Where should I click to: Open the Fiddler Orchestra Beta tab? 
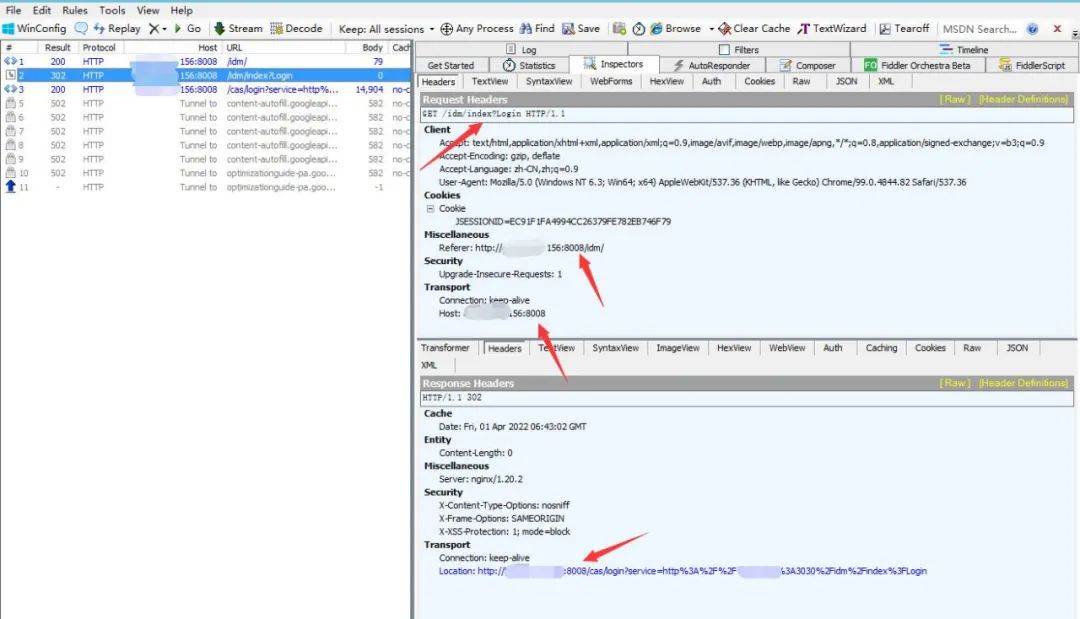(917, 65)
